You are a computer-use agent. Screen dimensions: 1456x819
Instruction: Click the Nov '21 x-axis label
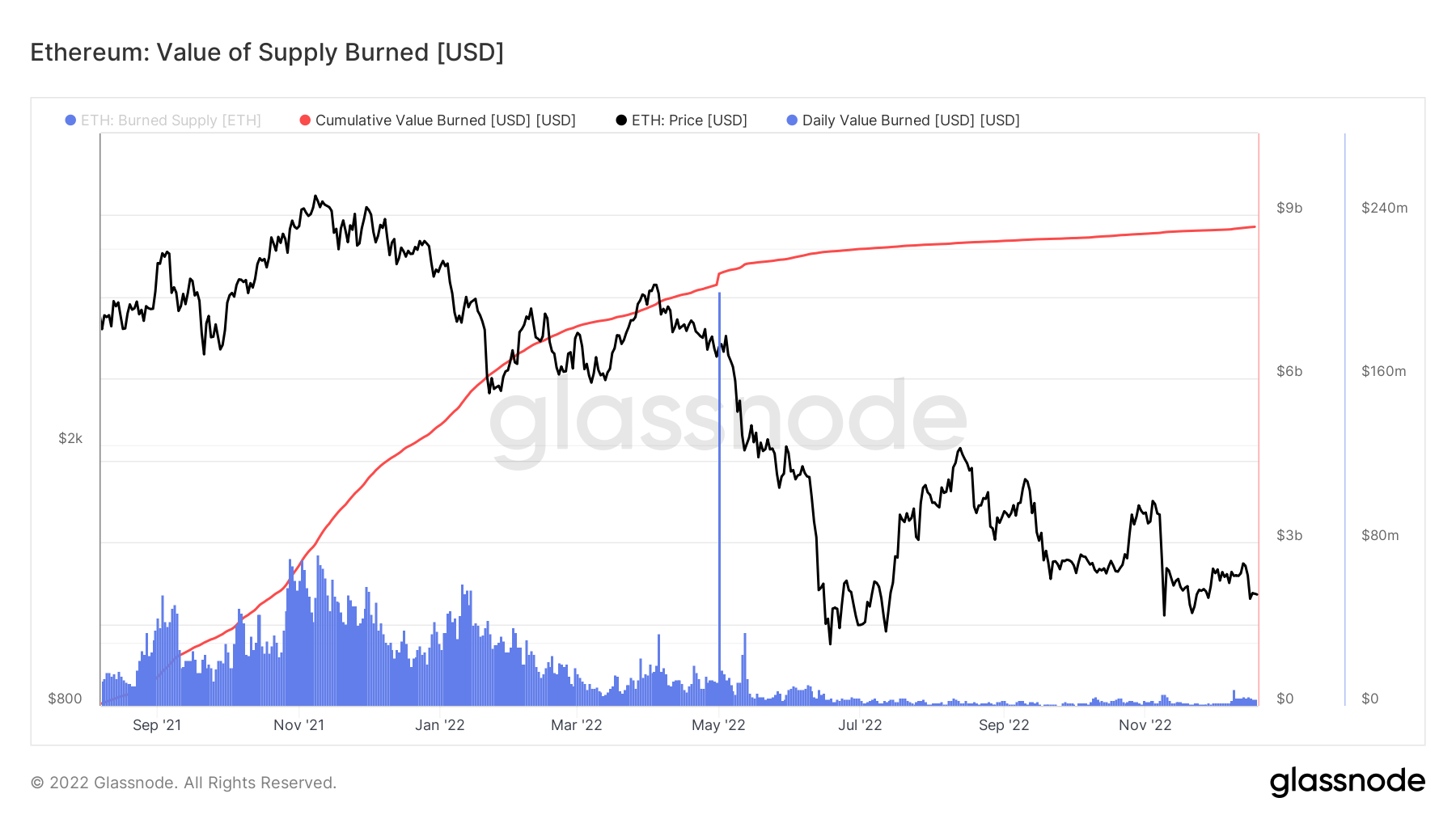298,725
